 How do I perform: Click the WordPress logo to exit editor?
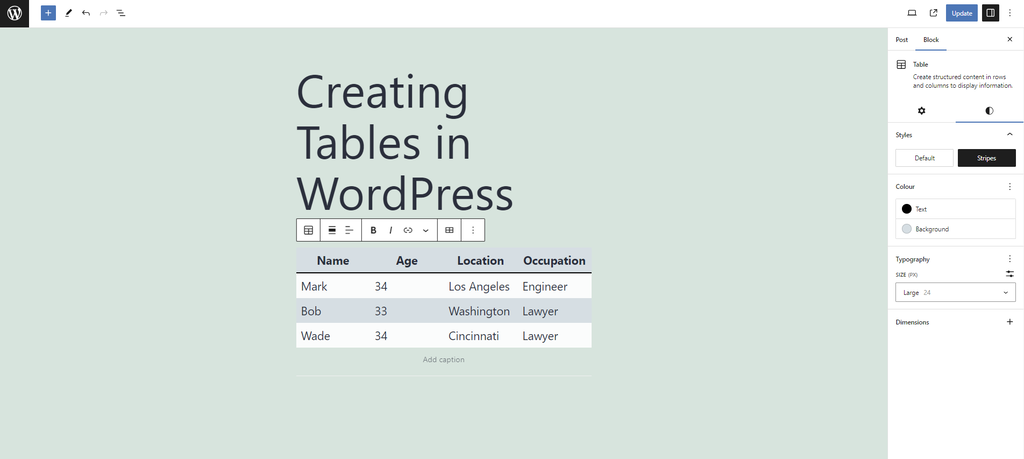[14, 13]
